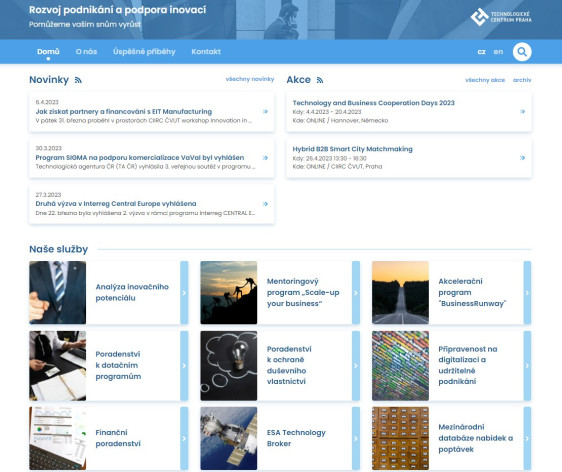Open the search magnifier icon
The height and width of the screenshot is (472, 562).
click(x=522, y=52)
